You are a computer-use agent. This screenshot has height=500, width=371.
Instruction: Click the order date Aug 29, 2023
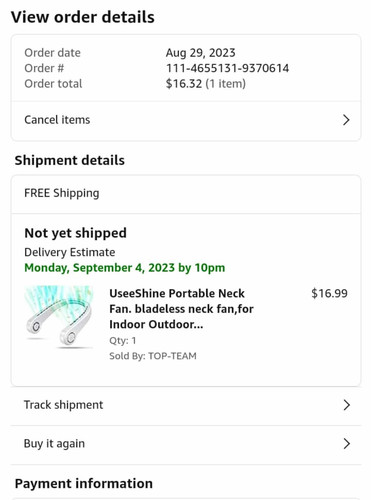(x=201, y=53)
